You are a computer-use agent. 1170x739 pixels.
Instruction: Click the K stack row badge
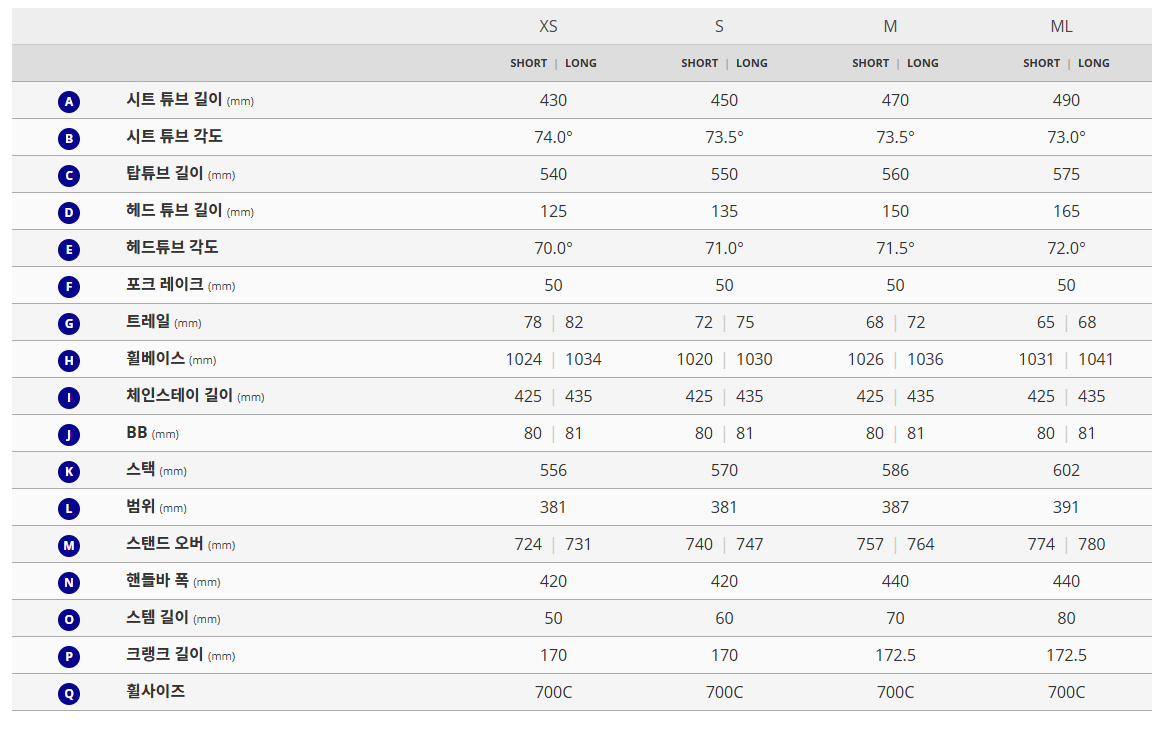click(68, 471)
